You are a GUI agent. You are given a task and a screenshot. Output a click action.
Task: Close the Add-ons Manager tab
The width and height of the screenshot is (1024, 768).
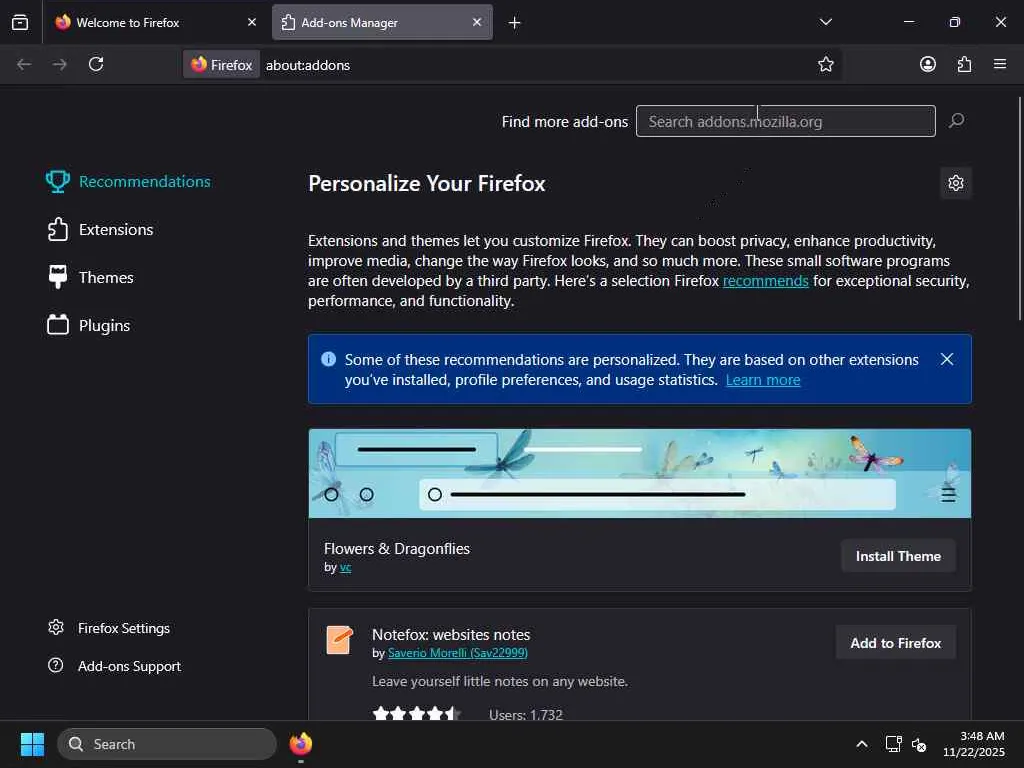(477, 22)
